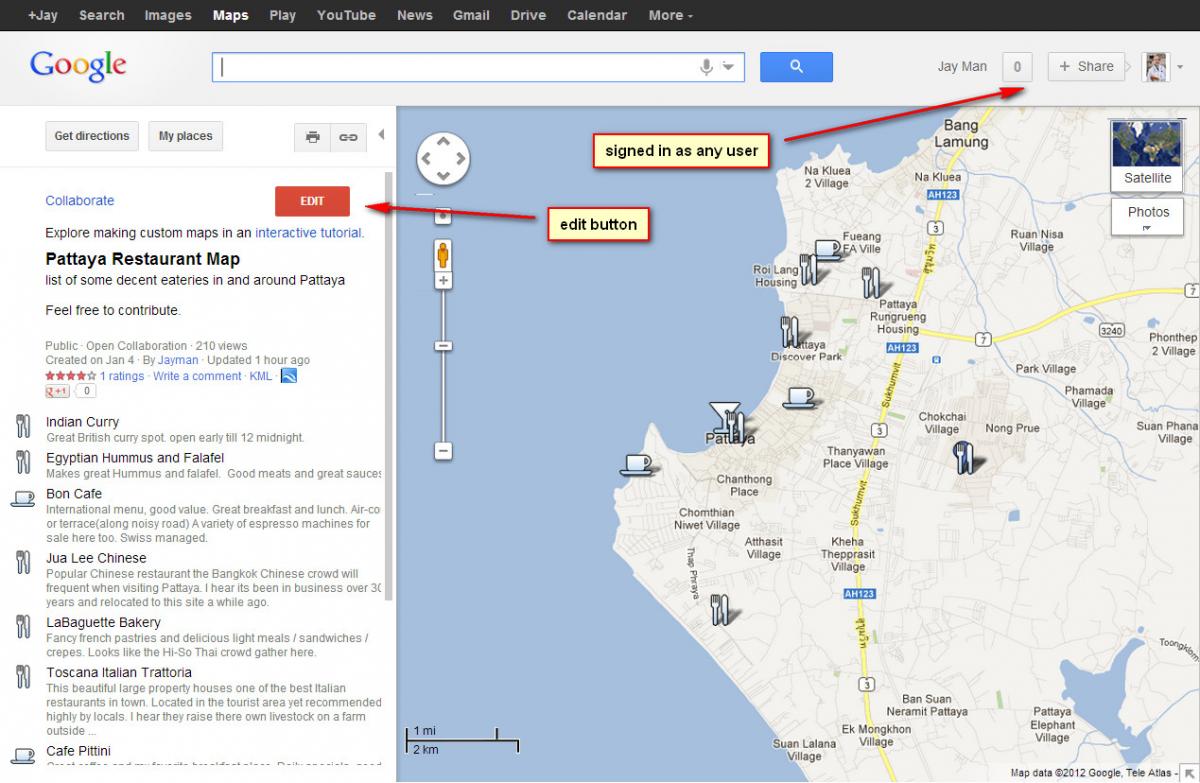Click restaurant marker at Pattaya Discover Park
The height and width of the screenshot is (783, 1200).
pyautogui.click(x=789, y=331)
